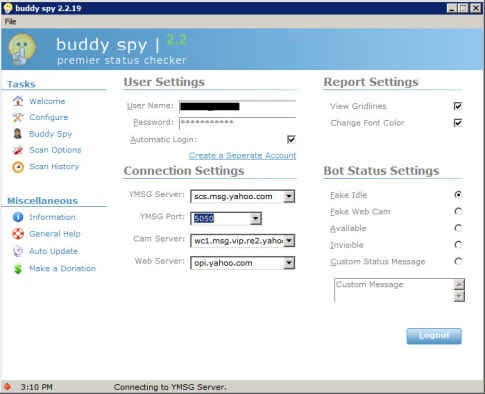Click Custom Message scrollbar down arrow
Screen dimensions: 485x394
point(459,296)
